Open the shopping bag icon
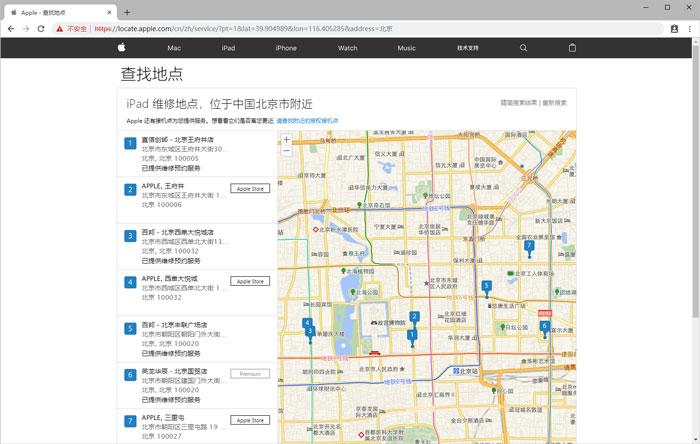The image size is (700, 444). point(572,48)
